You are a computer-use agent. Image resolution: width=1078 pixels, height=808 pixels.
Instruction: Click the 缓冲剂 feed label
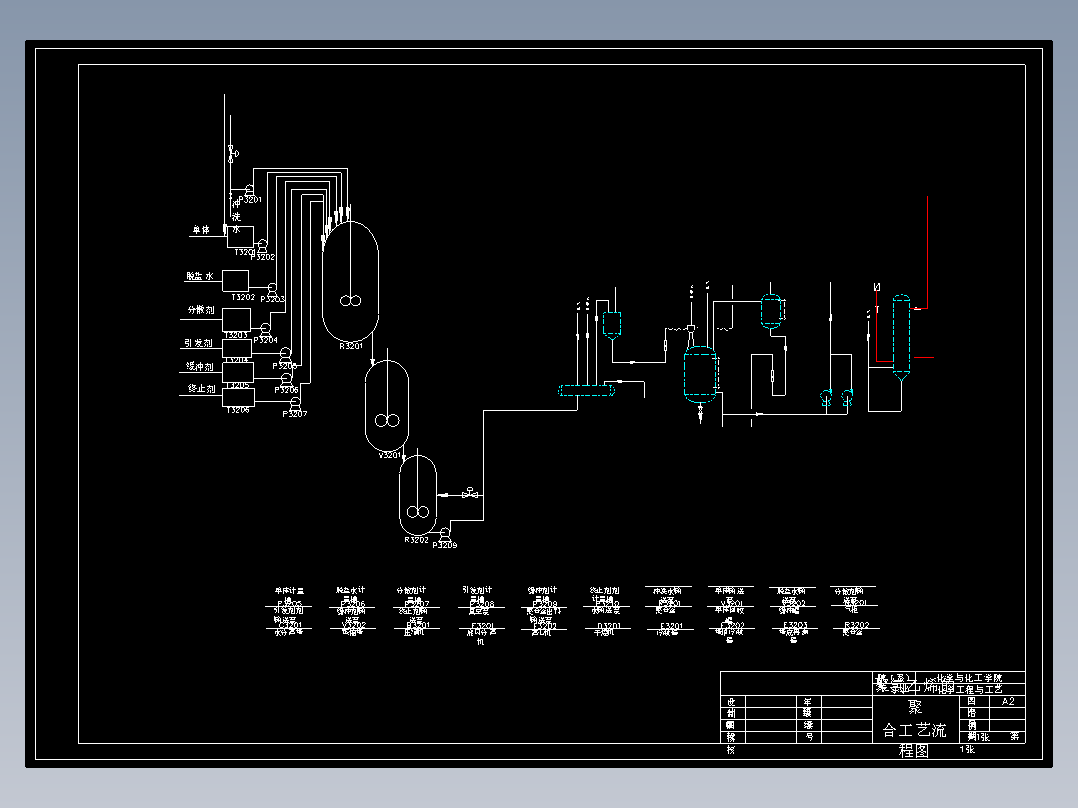click(199, 366)
